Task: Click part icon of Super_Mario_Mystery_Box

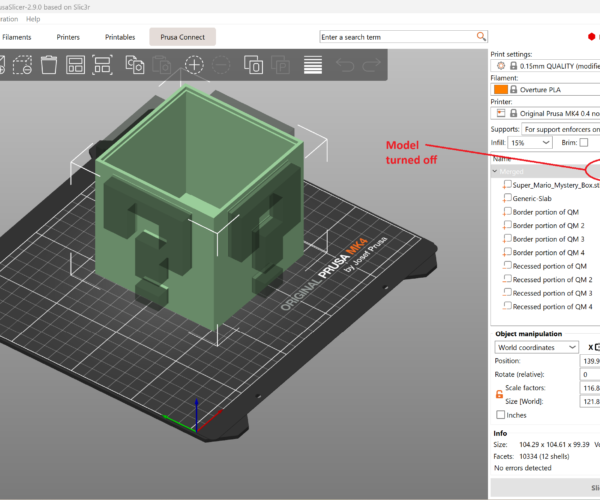Action: point(507,184)
